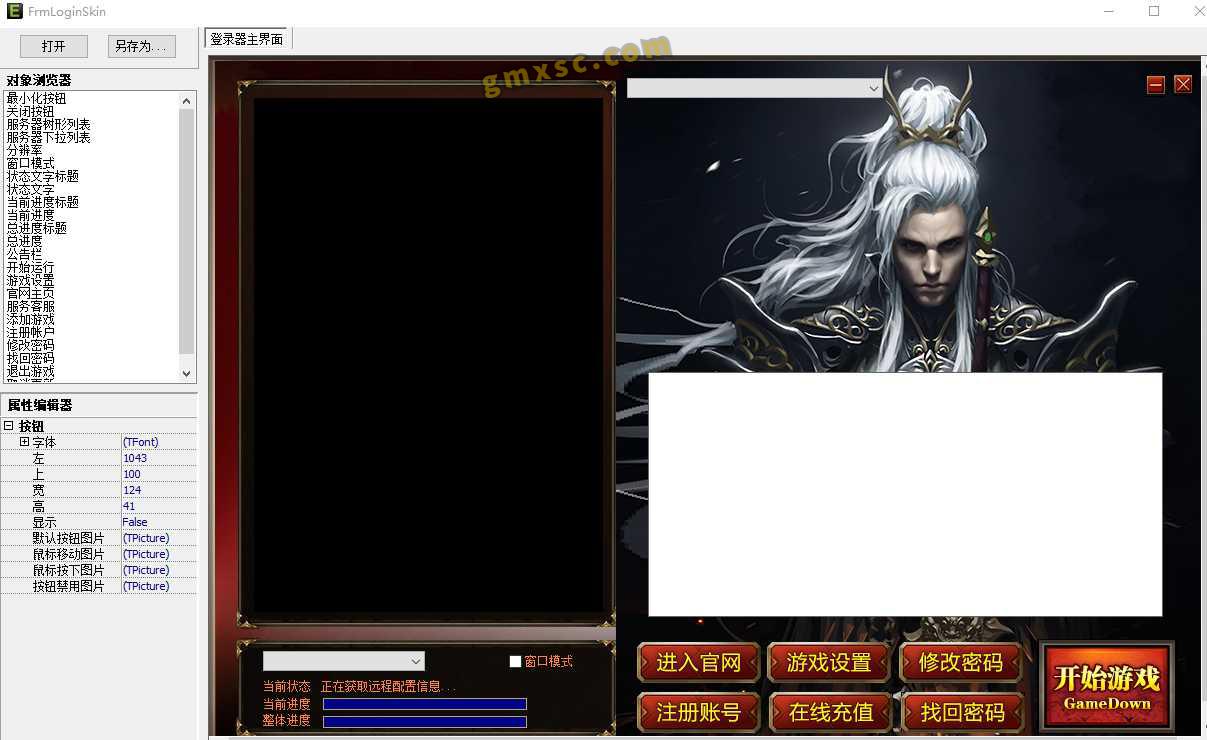The width and height of the screenshot is (1207, 740).
Task: Click the 游戏设置 button in the skin preview
Action: tap(829, 662)
